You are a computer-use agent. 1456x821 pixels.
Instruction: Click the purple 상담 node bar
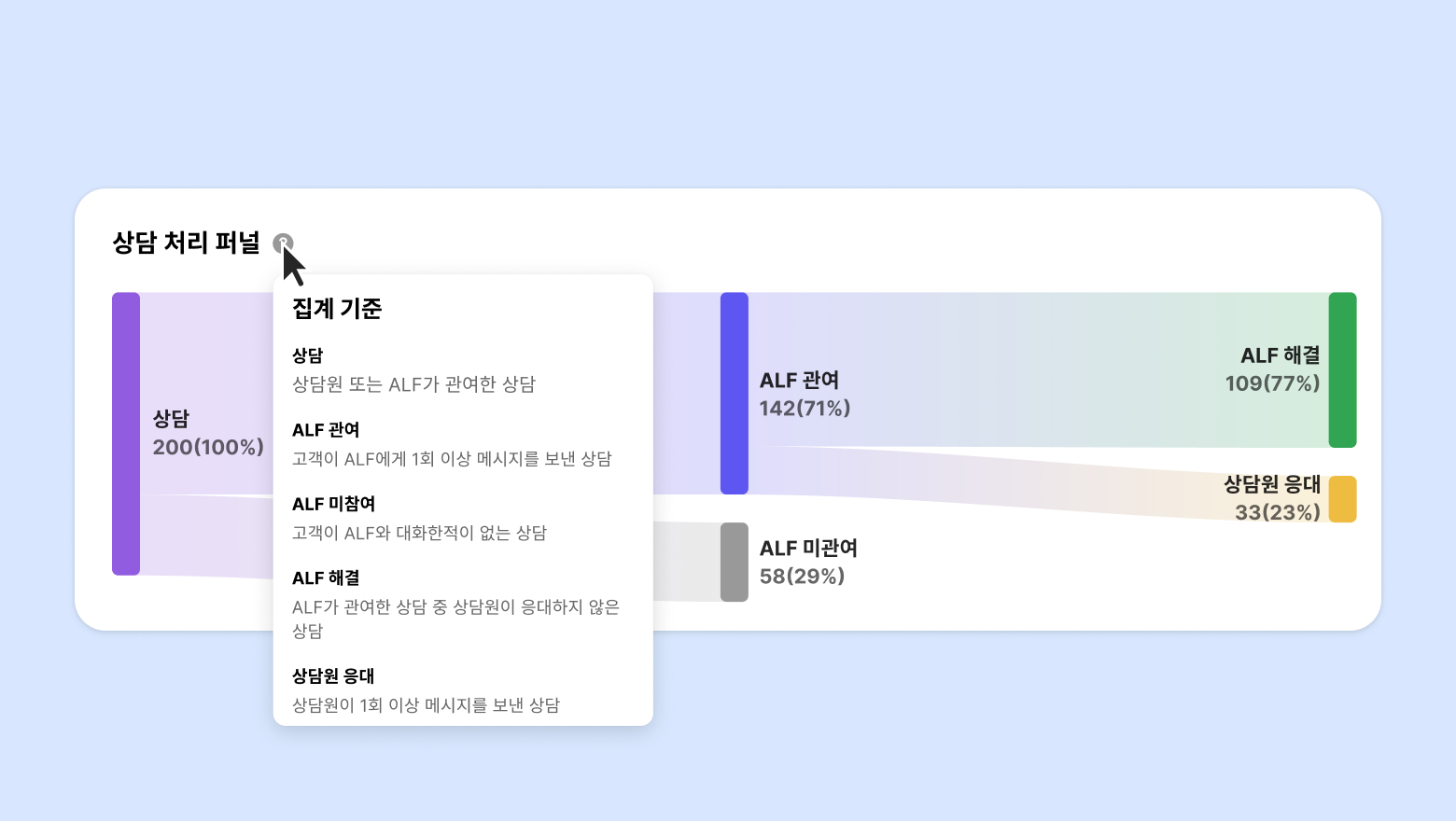pos(126,434)
